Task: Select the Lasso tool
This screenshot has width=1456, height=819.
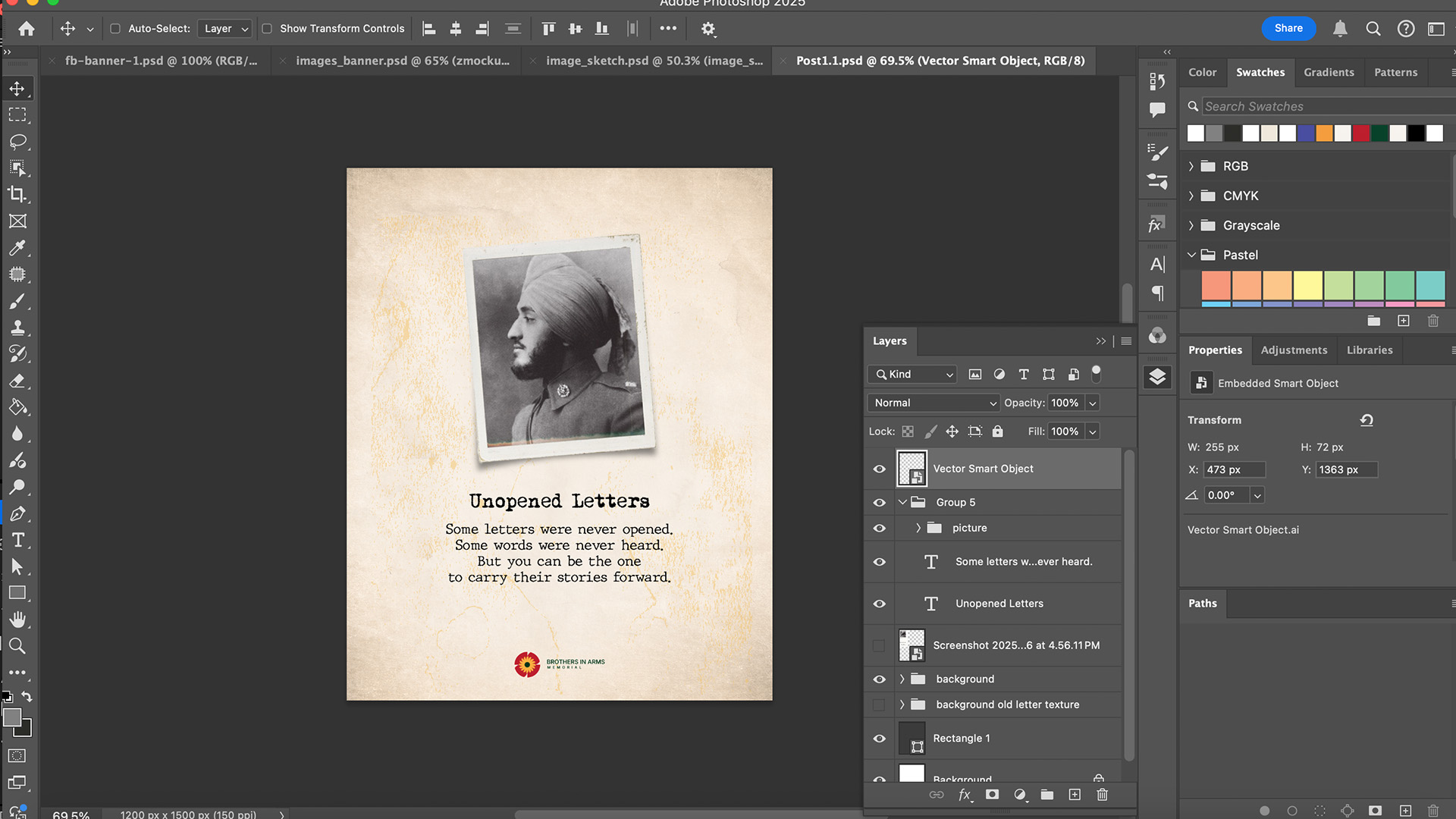Action: [17, 142]
